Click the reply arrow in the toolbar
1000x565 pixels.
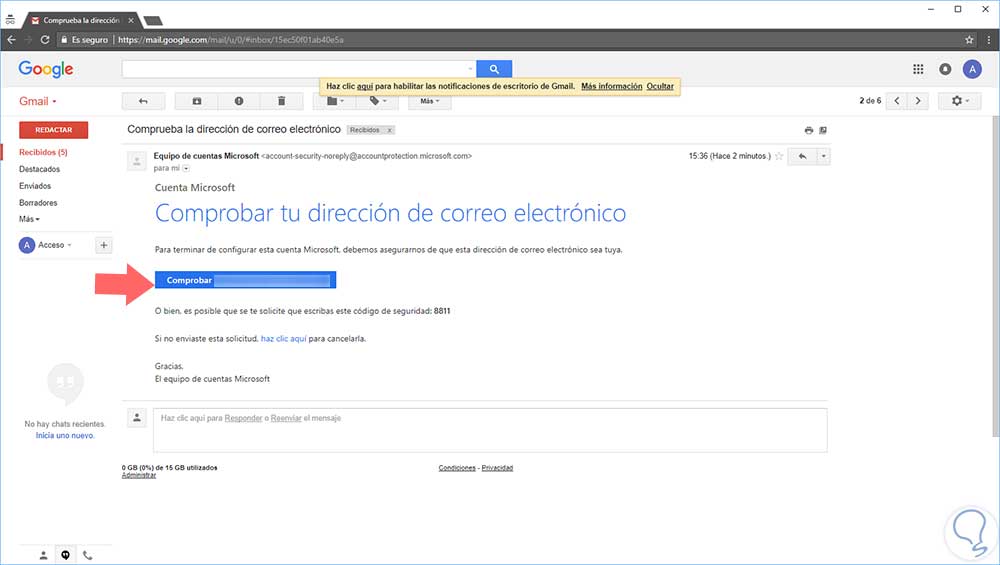(x=143, y=101)
